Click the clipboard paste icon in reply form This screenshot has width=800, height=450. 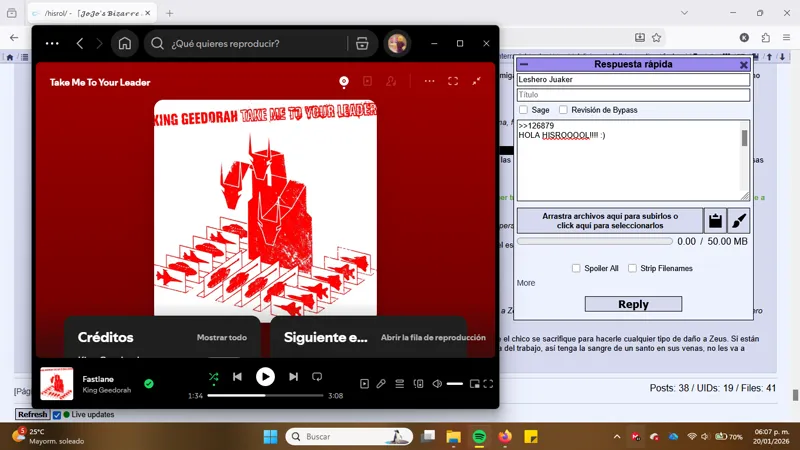[x=715, y=221]
